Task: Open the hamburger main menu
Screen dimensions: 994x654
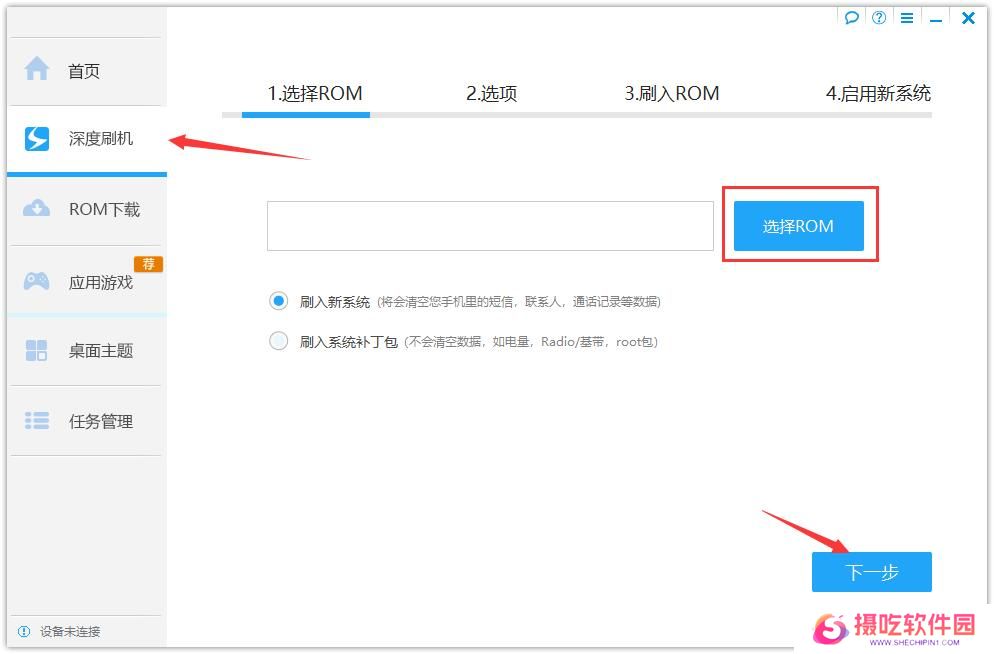Action: tap(907, 18)
